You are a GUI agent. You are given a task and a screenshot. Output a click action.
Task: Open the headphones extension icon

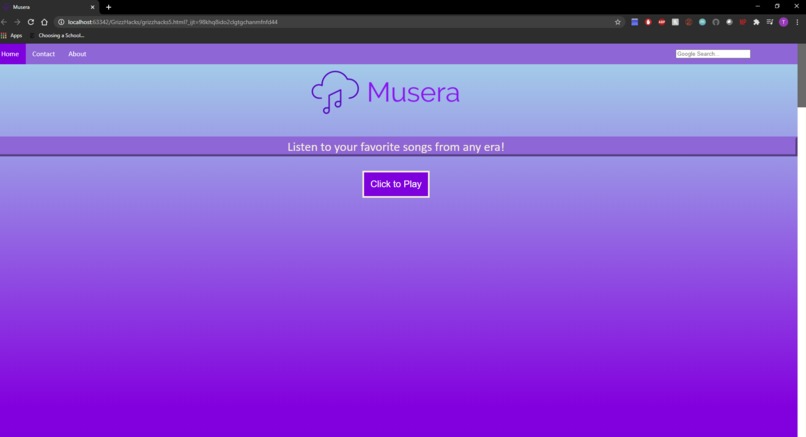click(x=716, y=22)
